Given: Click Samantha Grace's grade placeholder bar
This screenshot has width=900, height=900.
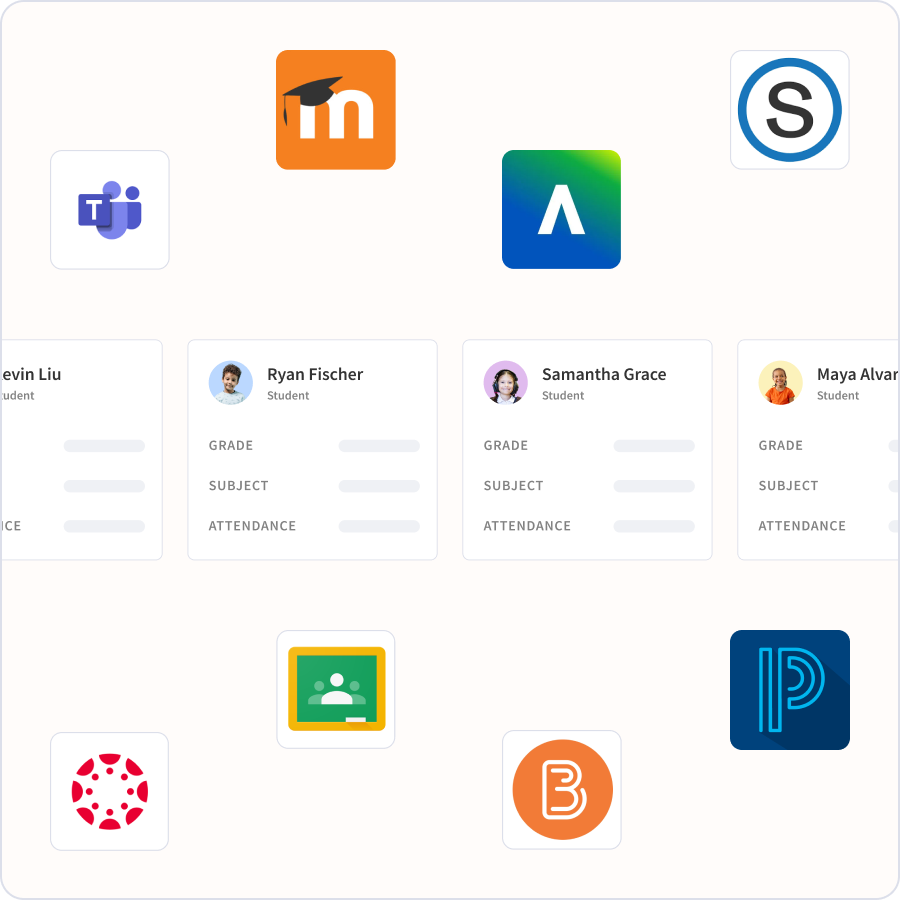Looking at the screenshot, I should click(x=654, y=446).
